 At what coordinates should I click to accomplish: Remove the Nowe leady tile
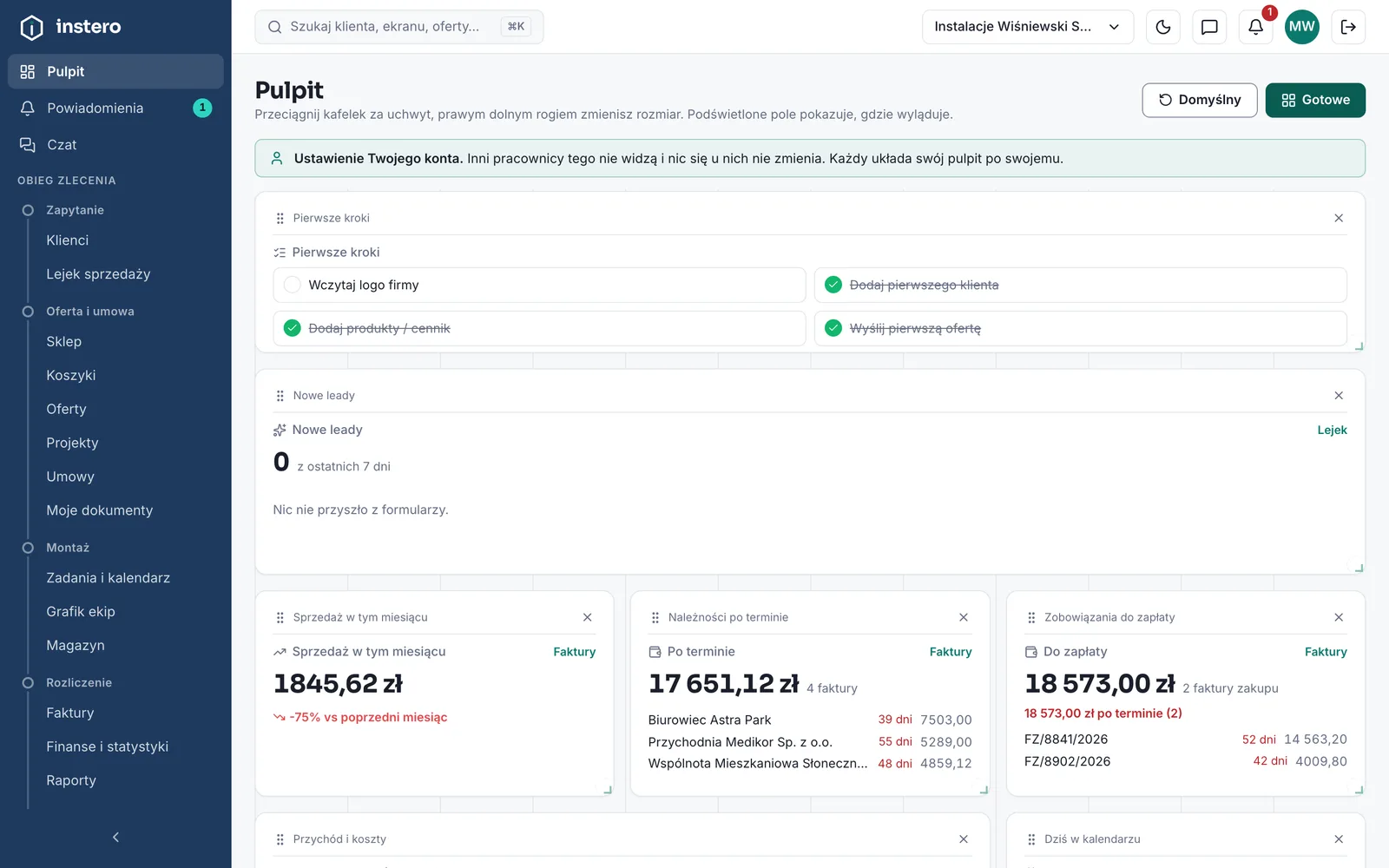pos(1339,396)
